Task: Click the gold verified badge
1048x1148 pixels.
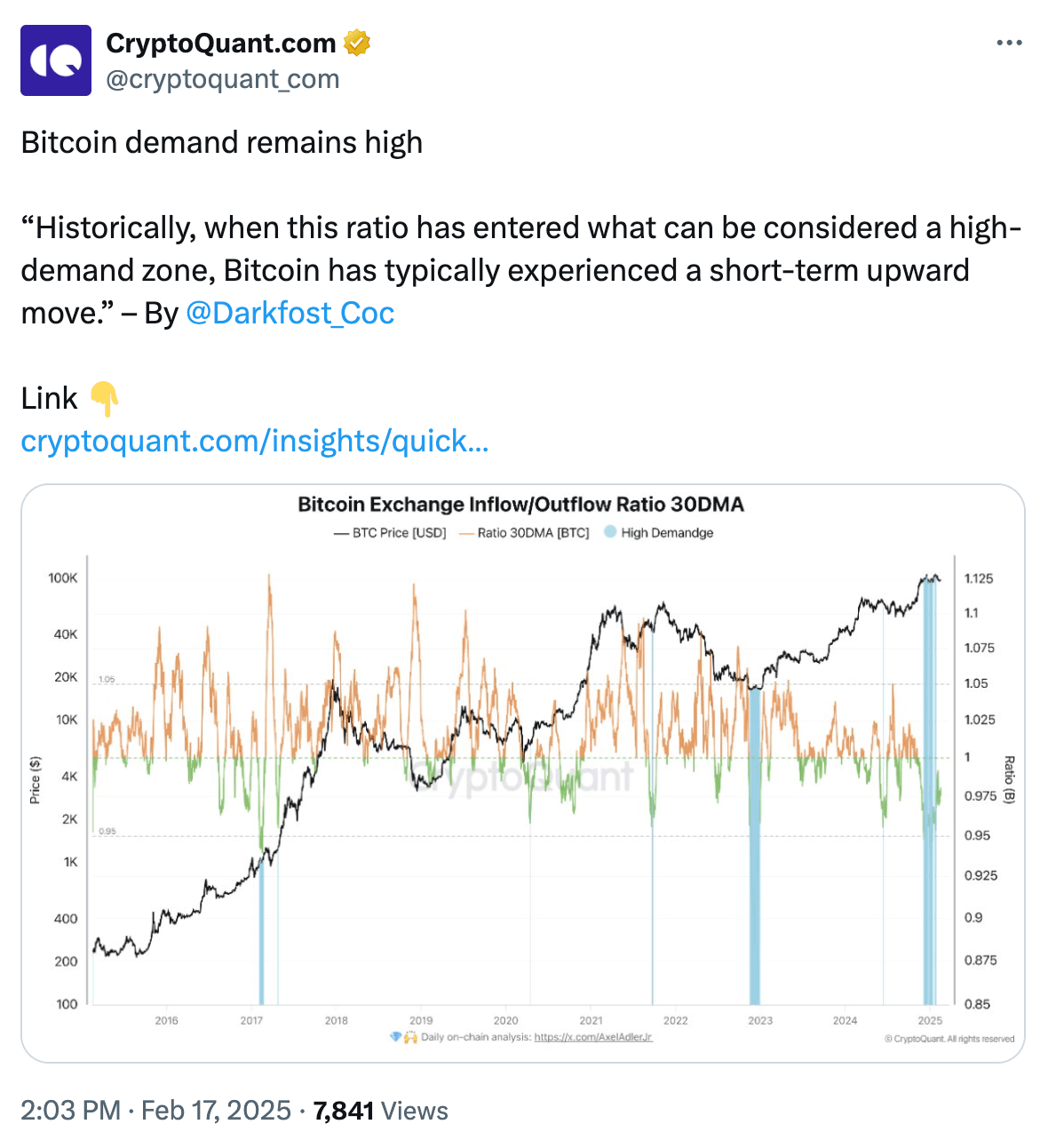Action: pyautogui.click(x=357, y=43)
